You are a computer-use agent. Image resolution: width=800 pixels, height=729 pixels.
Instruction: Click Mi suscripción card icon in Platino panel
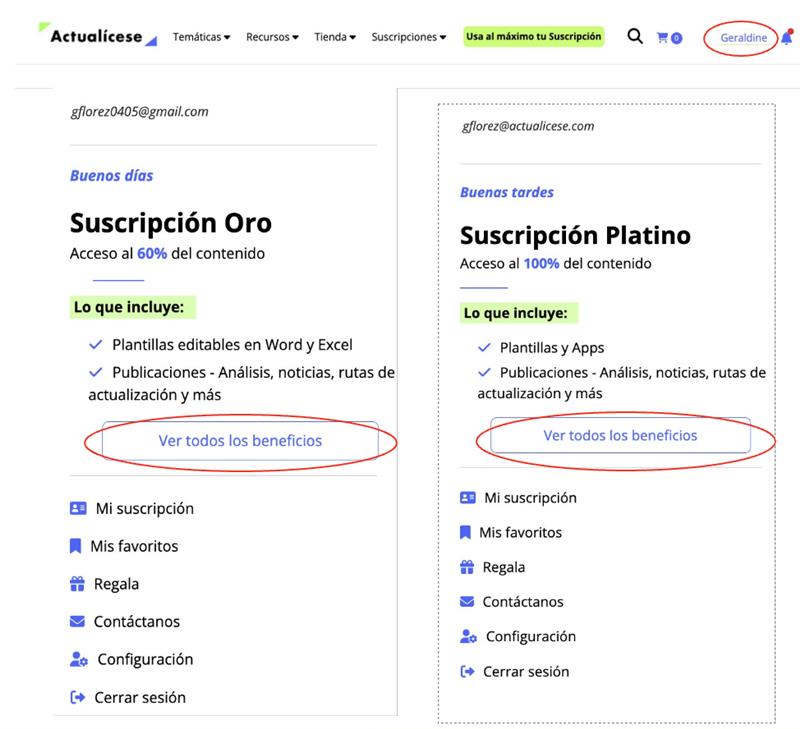pyautogui.click(x=468, y=497)
